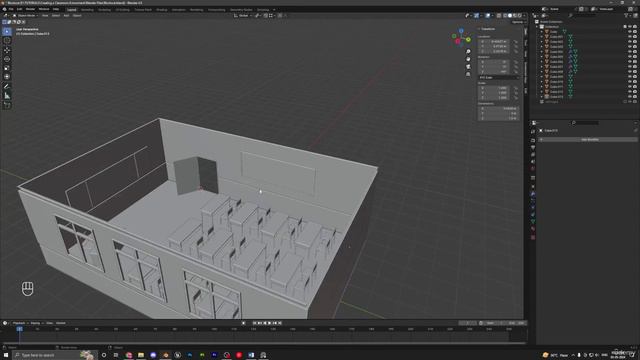The width and height of the screenshot is (640, 360).
Task: Click the Dimensions X value field
Action: click(x=498, y=109)
